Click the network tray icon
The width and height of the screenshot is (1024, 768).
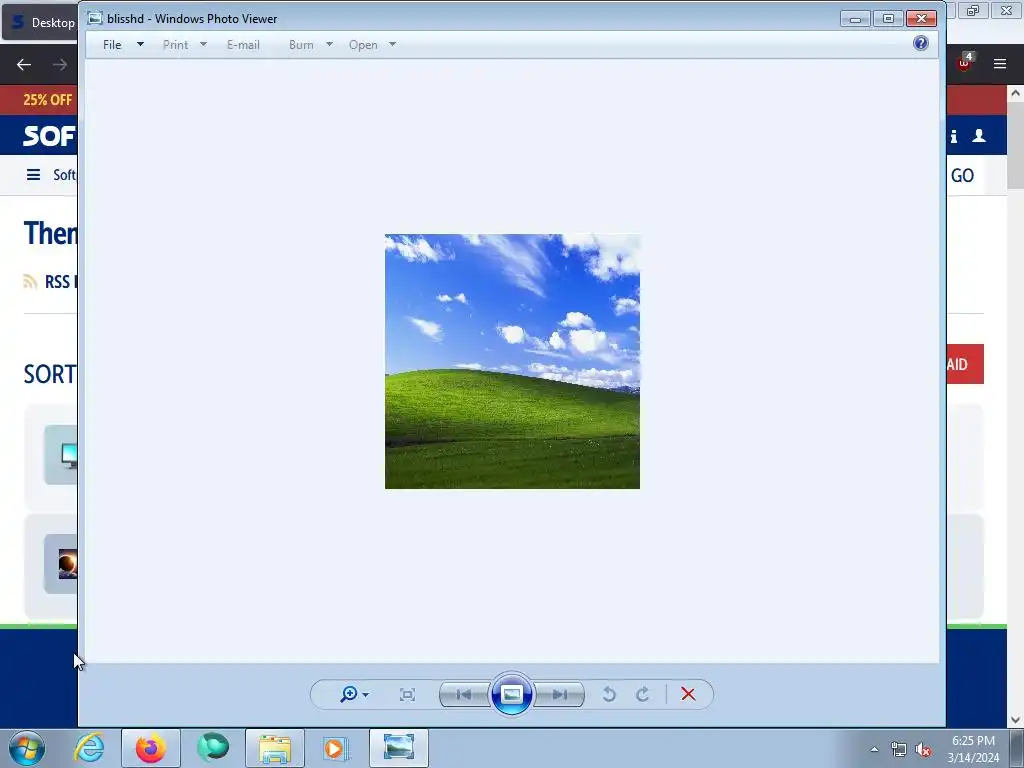pos(899,750)
